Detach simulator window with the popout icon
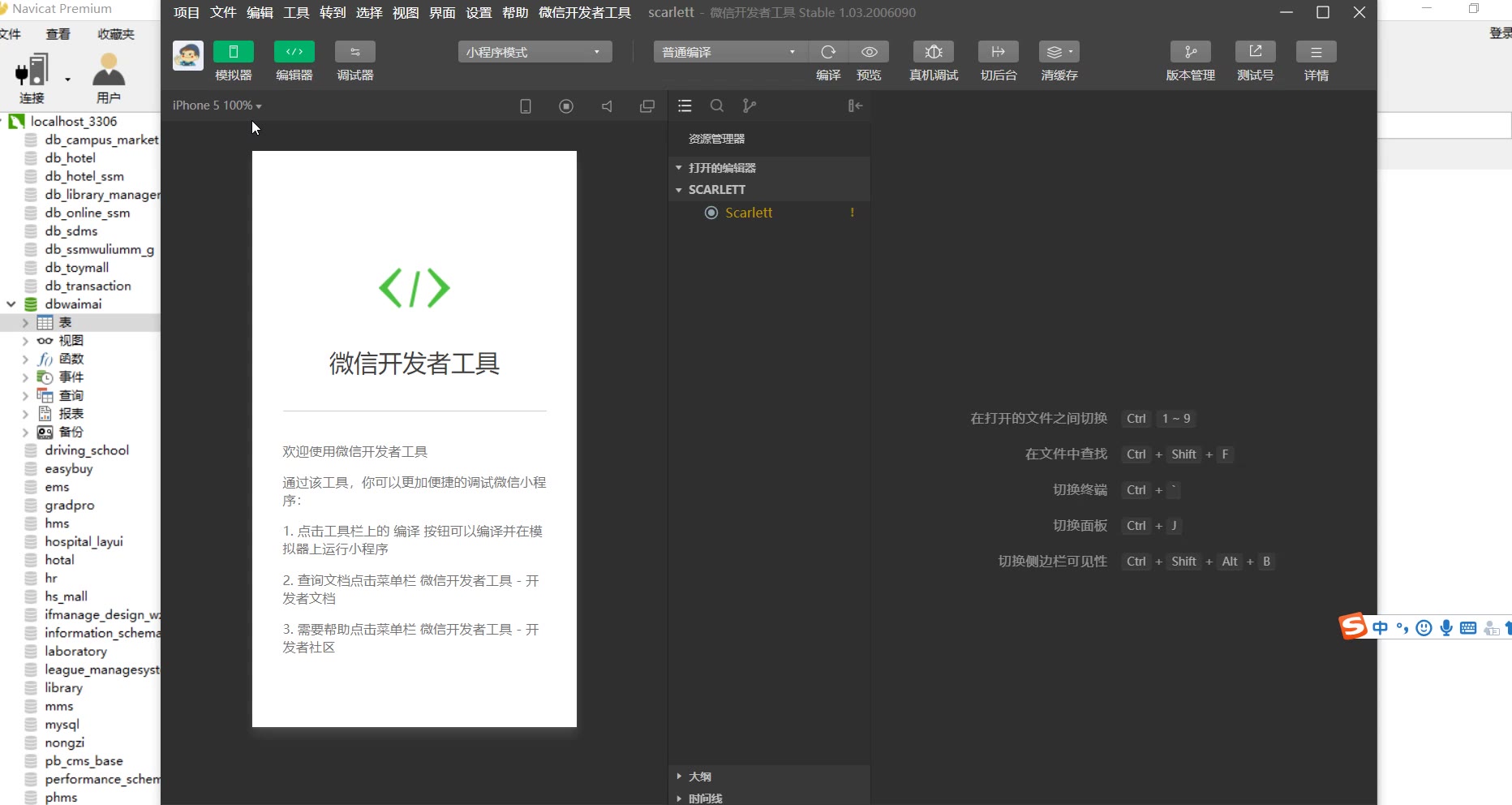The image size is (1512, 805). pos(647,106)
